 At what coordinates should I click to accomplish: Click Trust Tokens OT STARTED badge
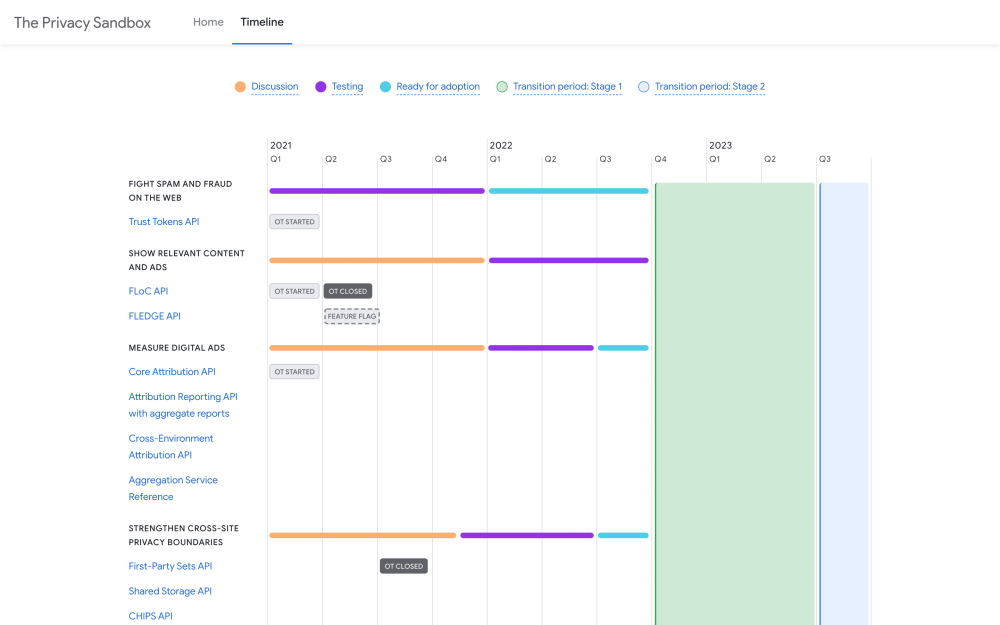[x=294, y=222]
